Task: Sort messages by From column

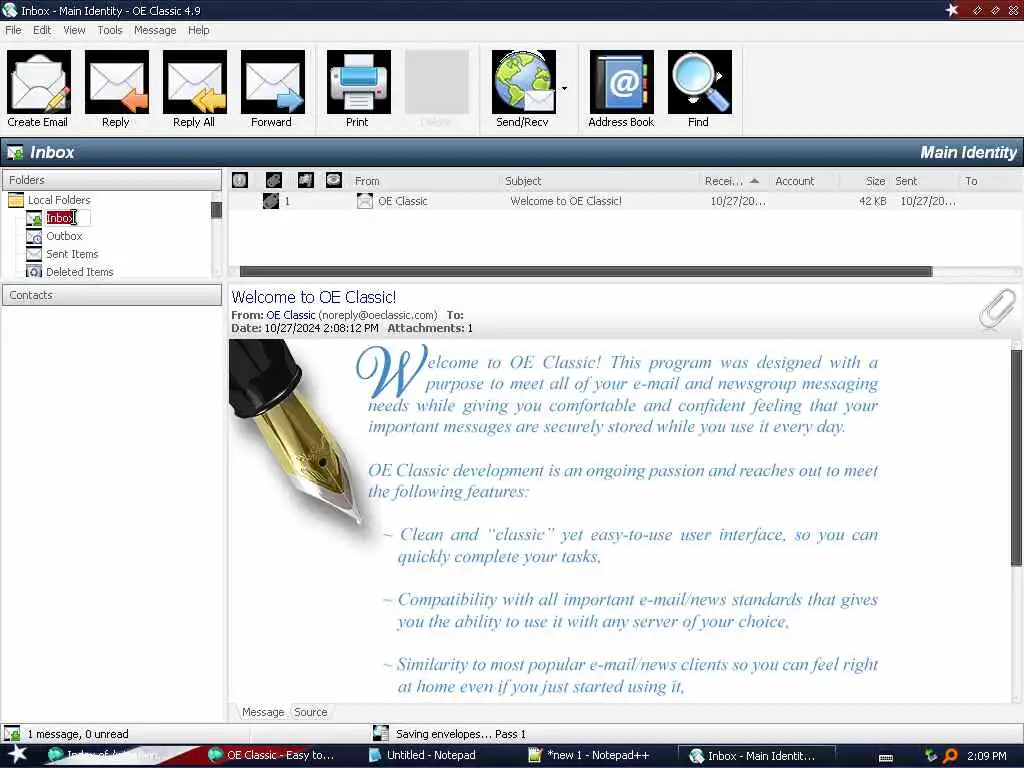Action: [367, 181]
